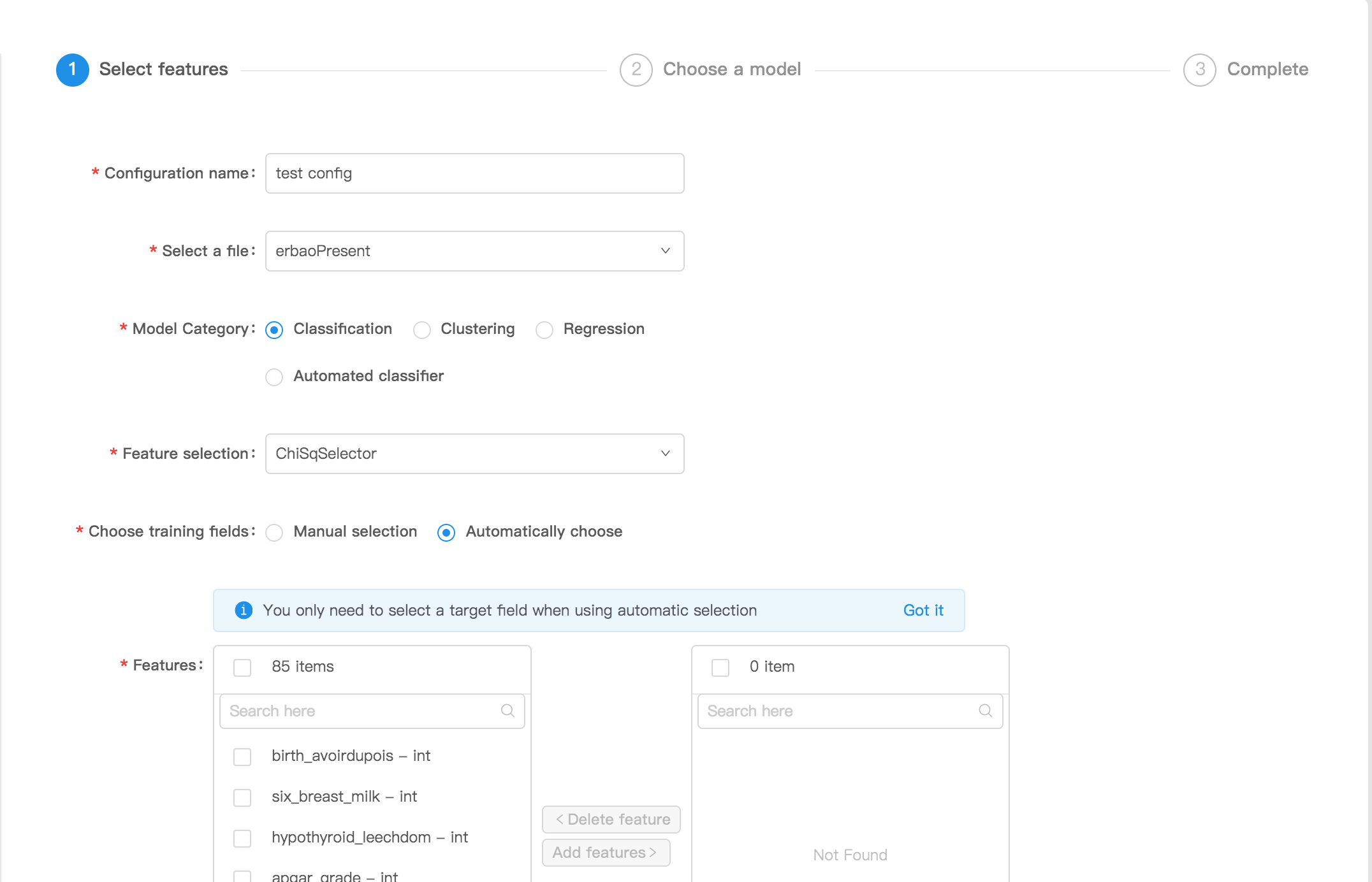Select all 85 items checkbox
Screen dimensions: 1372x882
click(x=242, y=667)
